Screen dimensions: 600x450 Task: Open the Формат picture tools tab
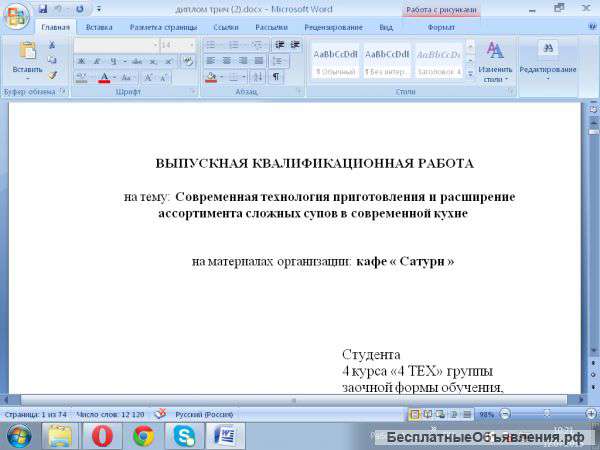tap(441, 28)
